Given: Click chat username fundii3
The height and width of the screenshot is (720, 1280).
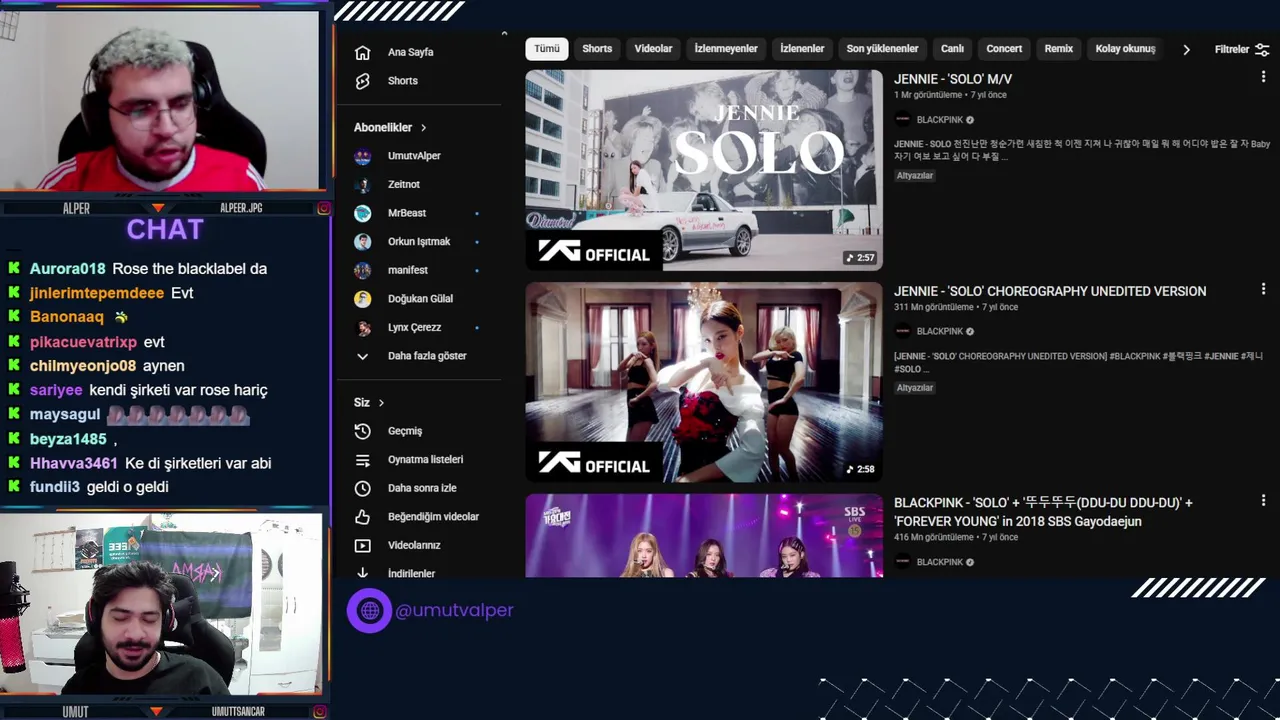Looking at the screenshot, I should pyautogui.click(x=55, y=487).
